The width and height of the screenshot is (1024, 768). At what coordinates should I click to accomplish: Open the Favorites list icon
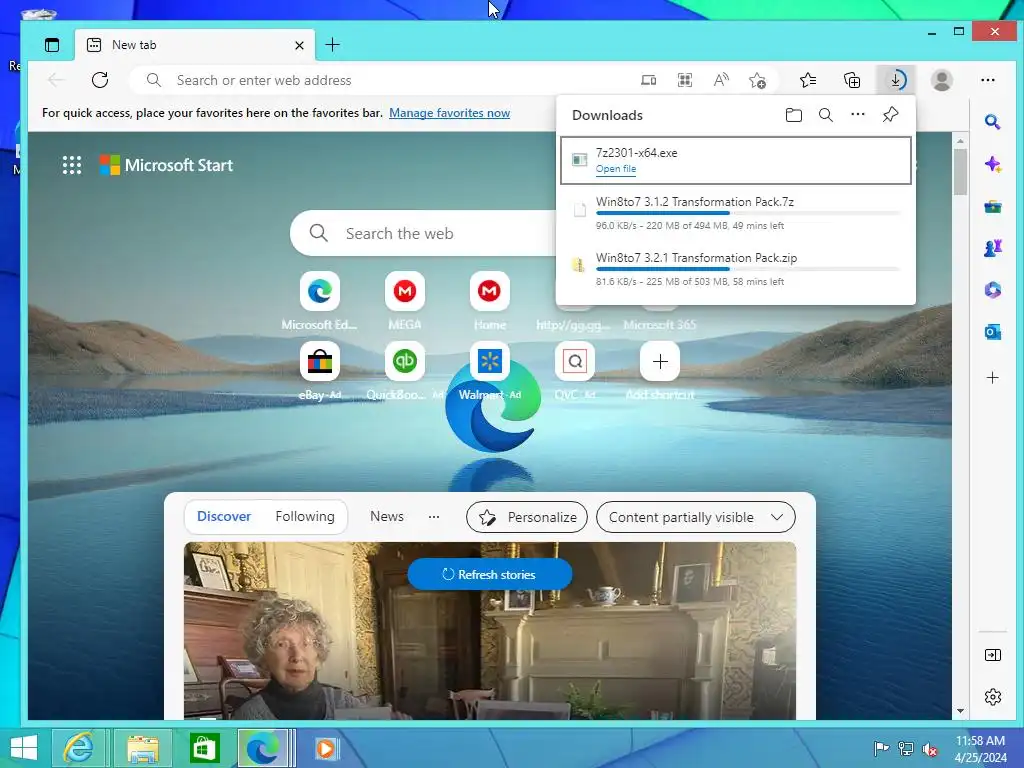tap(808, 80)
